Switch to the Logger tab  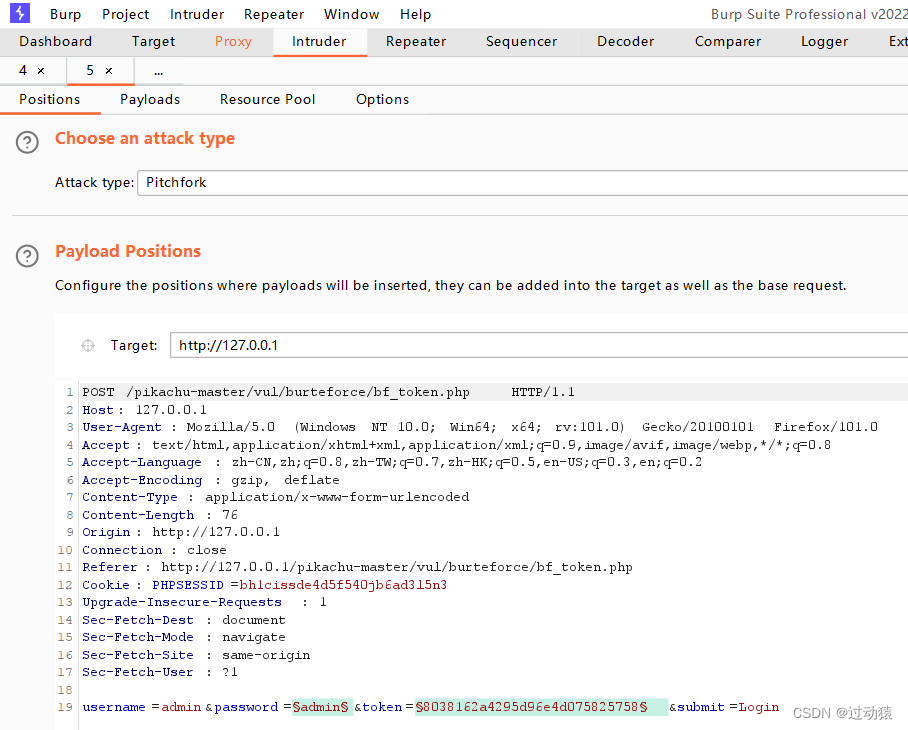(825, 42)
